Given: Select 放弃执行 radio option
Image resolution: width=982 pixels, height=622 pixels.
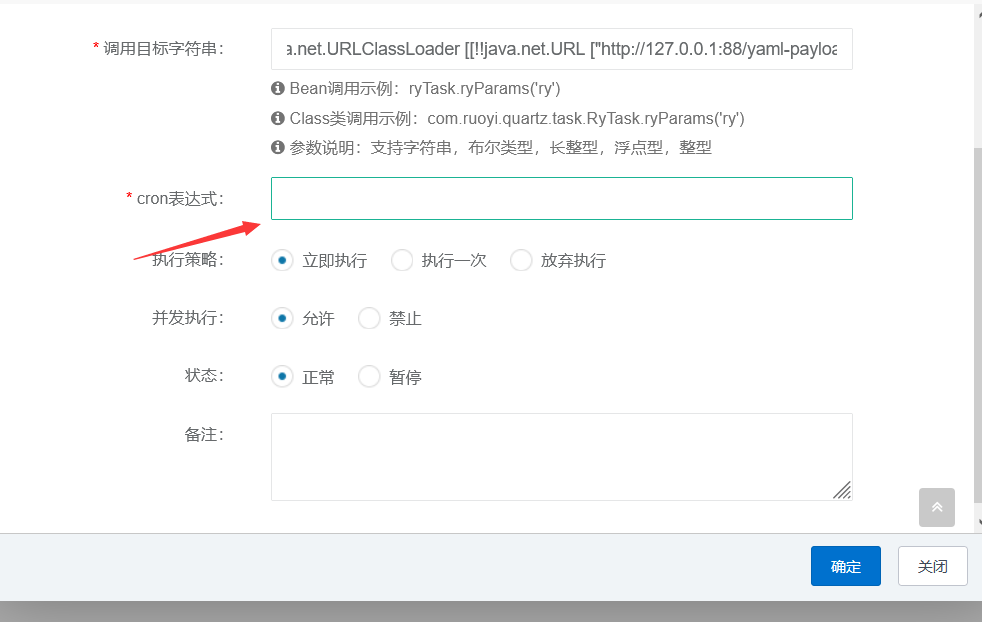Looking at the screenshot, I should (x=521, y=260).
